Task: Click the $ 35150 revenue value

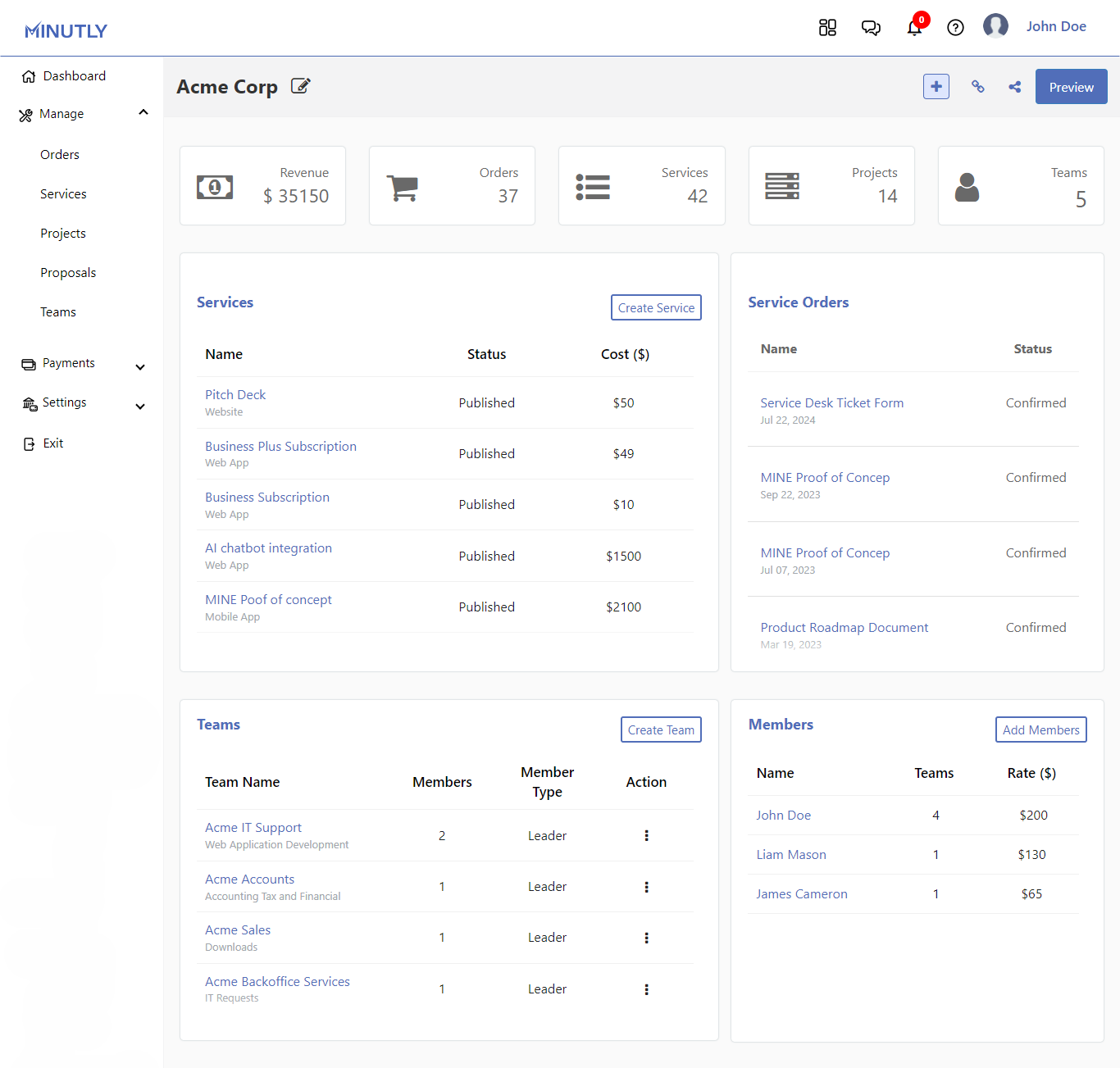Action: tap(296, 197)
